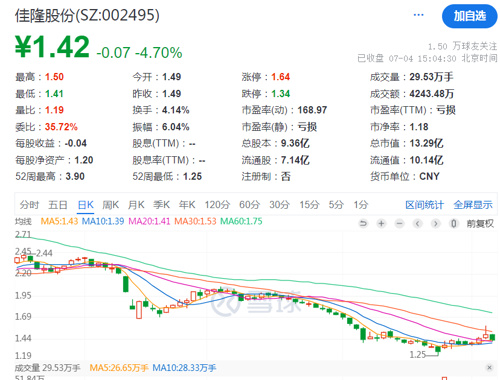Close the volume panel with x icon

pyautogui.click(x=489, y=367)
